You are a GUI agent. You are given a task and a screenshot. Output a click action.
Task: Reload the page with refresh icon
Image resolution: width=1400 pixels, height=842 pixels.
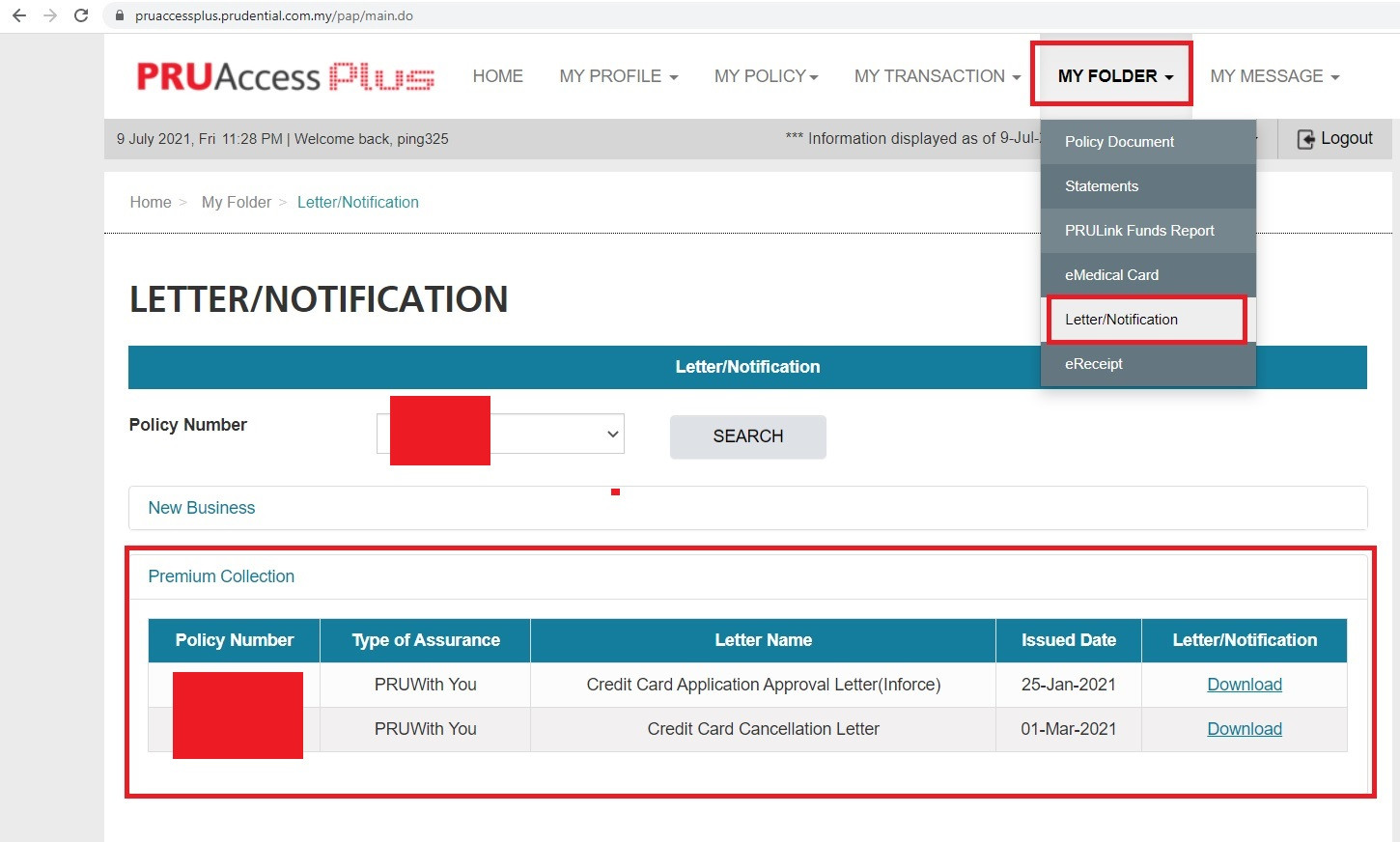point(81,15)
